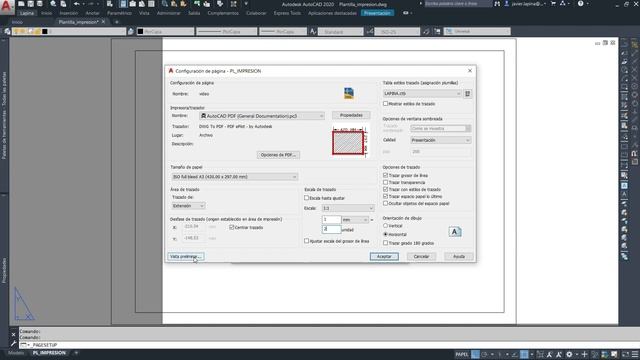Click the unidad value input field

click(331, 229)
